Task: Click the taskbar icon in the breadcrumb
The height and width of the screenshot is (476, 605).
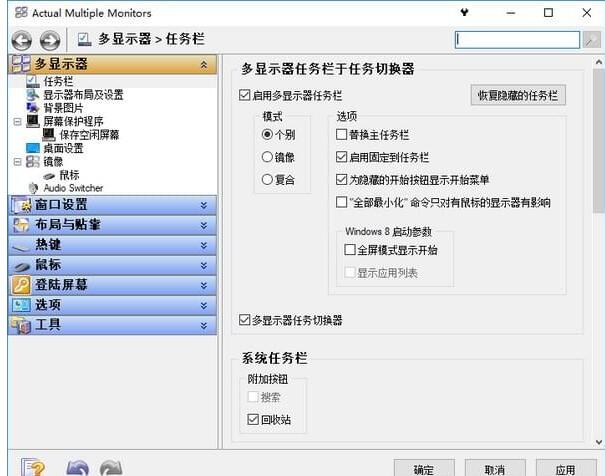Action: pyautogui.click(x=84, y=39)
